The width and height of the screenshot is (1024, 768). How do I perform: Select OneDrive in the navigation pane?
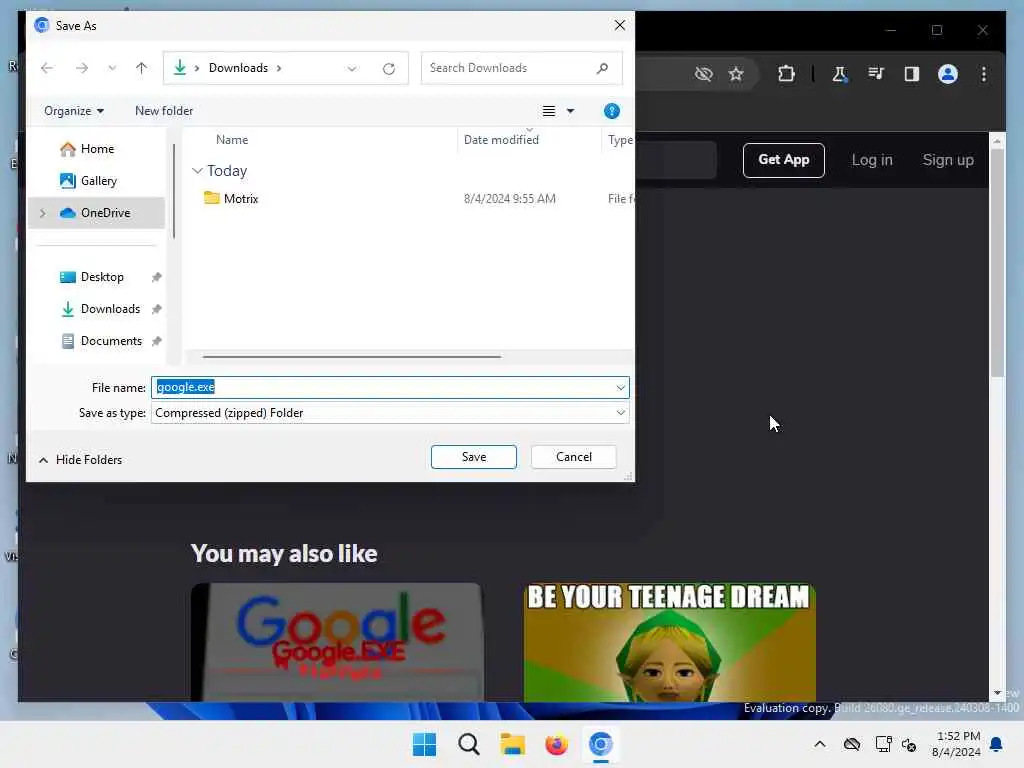click(x=96, y=213)
